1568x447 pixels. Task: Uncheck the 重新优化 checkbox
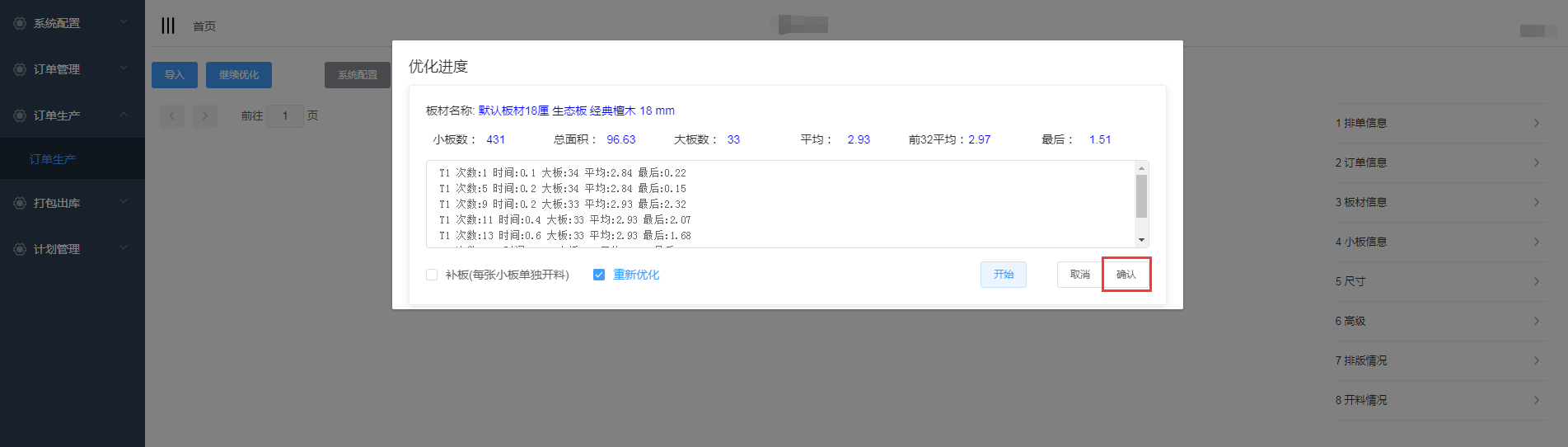(599, 275)
